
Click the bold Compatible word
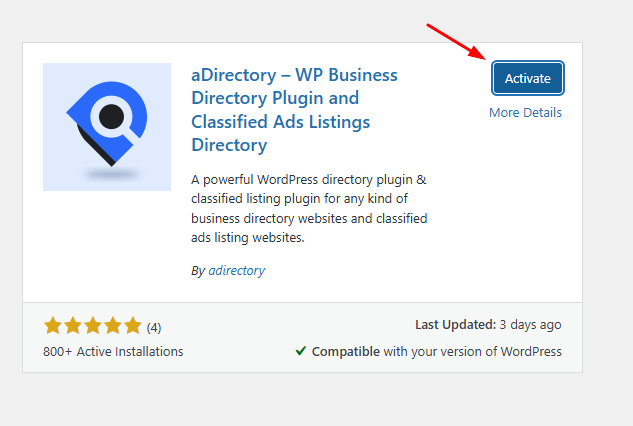346,351
